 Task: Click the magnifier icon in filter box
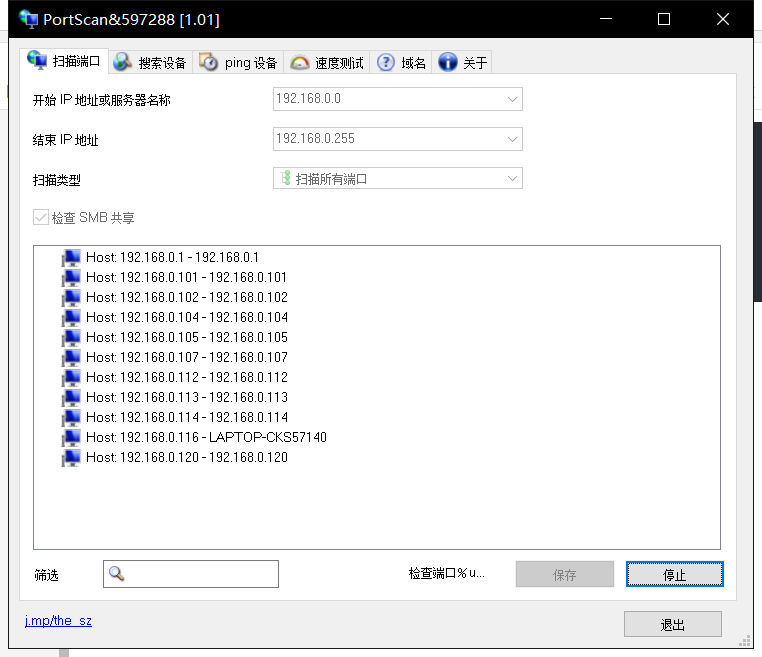[x=116, y=573]
